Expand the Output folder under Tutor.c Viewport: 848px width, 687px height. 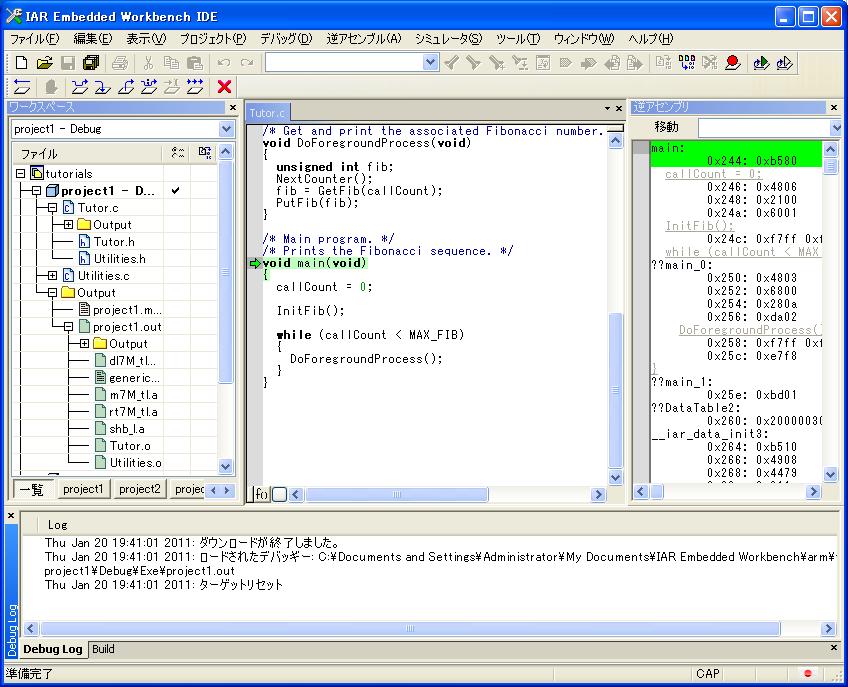(69, 224)
